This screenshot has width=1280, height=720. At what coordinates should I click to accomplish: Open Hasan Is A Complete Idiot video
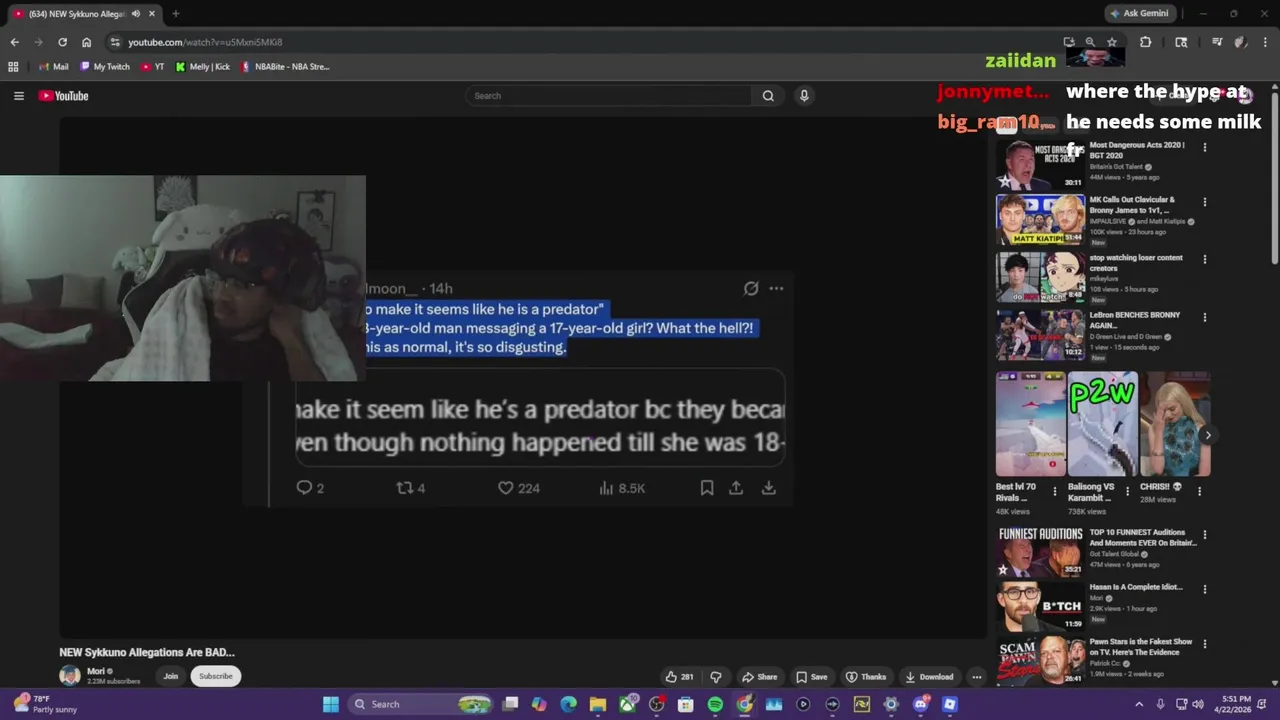pyautogui.click(x=1040, y=606)
